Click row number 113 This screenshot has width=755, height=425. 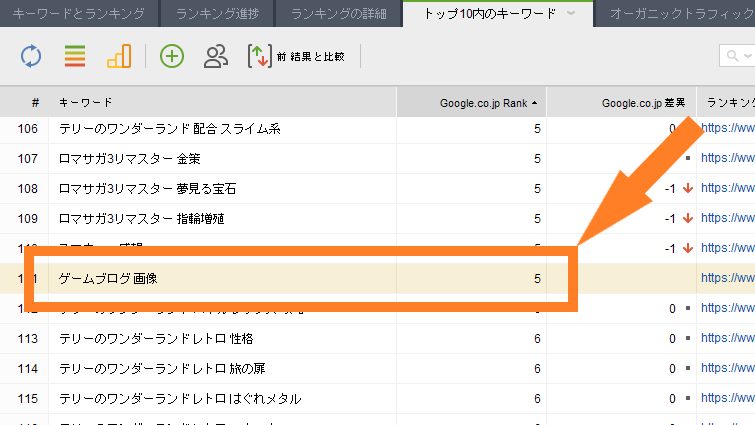click(x=27, y=339)
